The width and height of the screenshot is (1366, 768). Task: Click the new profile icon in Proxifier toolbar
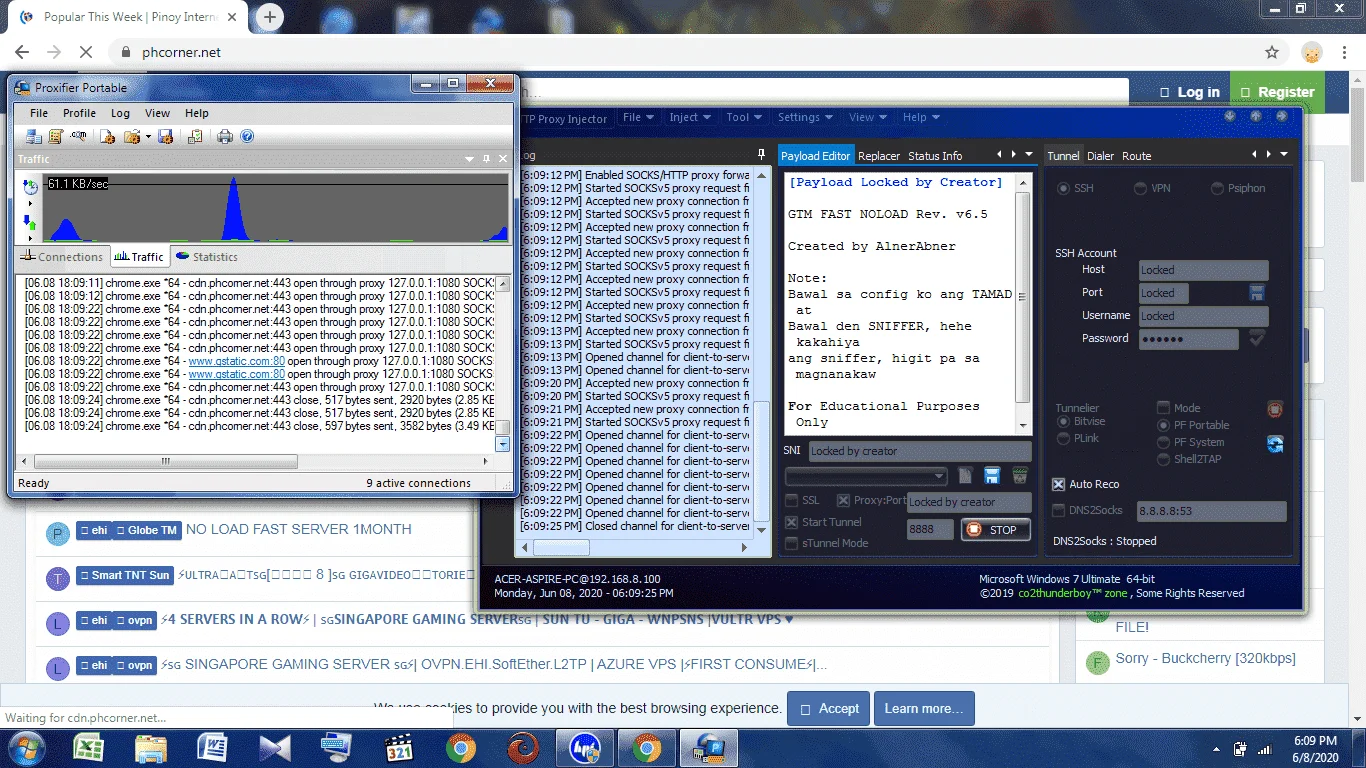(107, 136)
